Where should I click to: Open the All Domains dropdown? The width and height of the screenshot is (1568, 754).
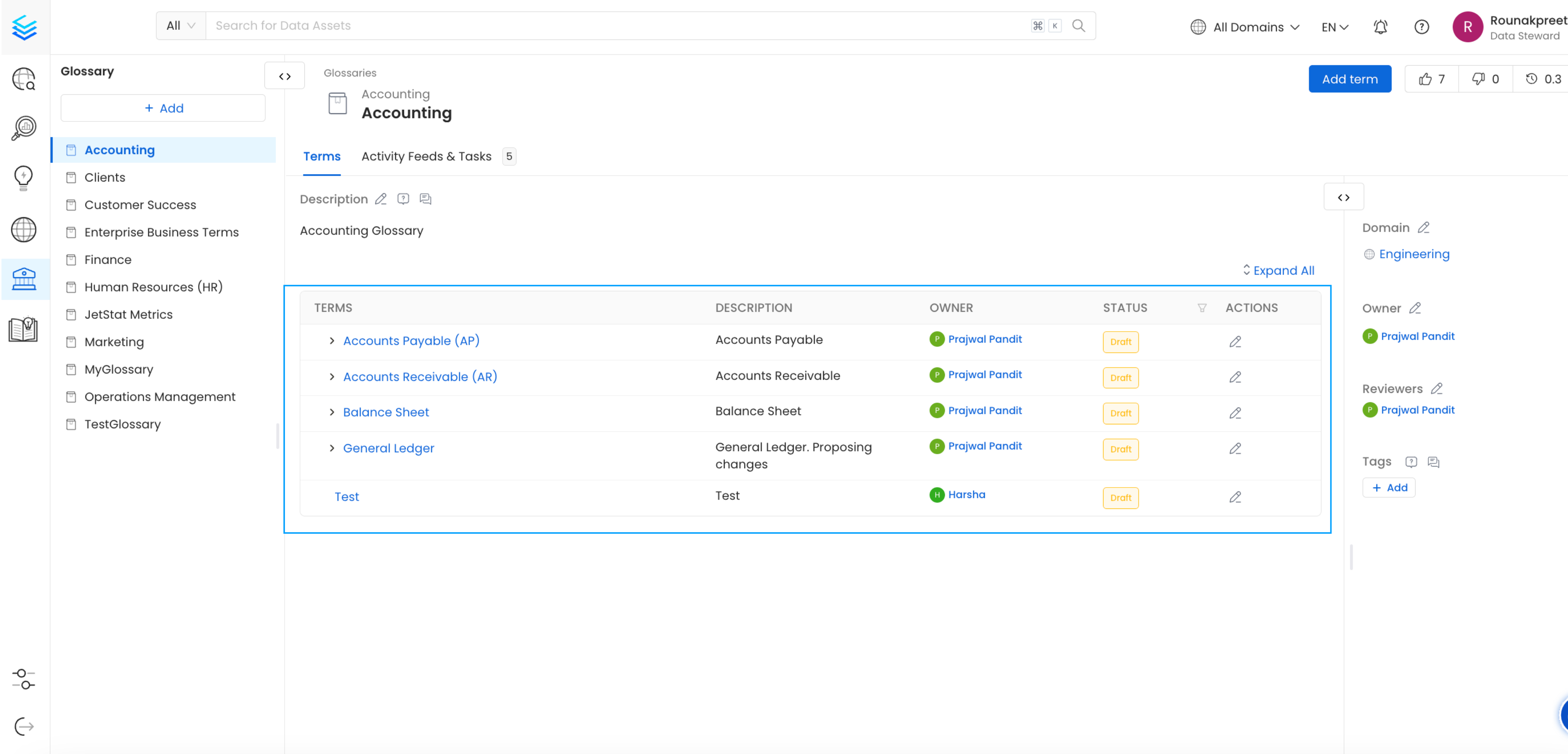[x=1245, y=27]
